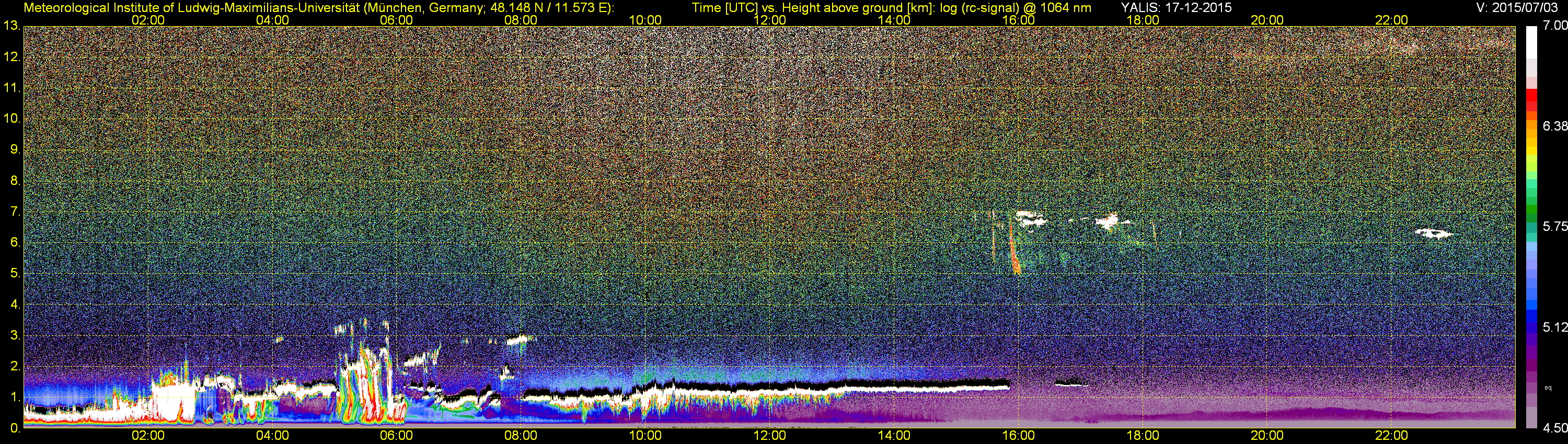Click 22:00 on the upper time axis
1568x444 pixels.
1391,20
